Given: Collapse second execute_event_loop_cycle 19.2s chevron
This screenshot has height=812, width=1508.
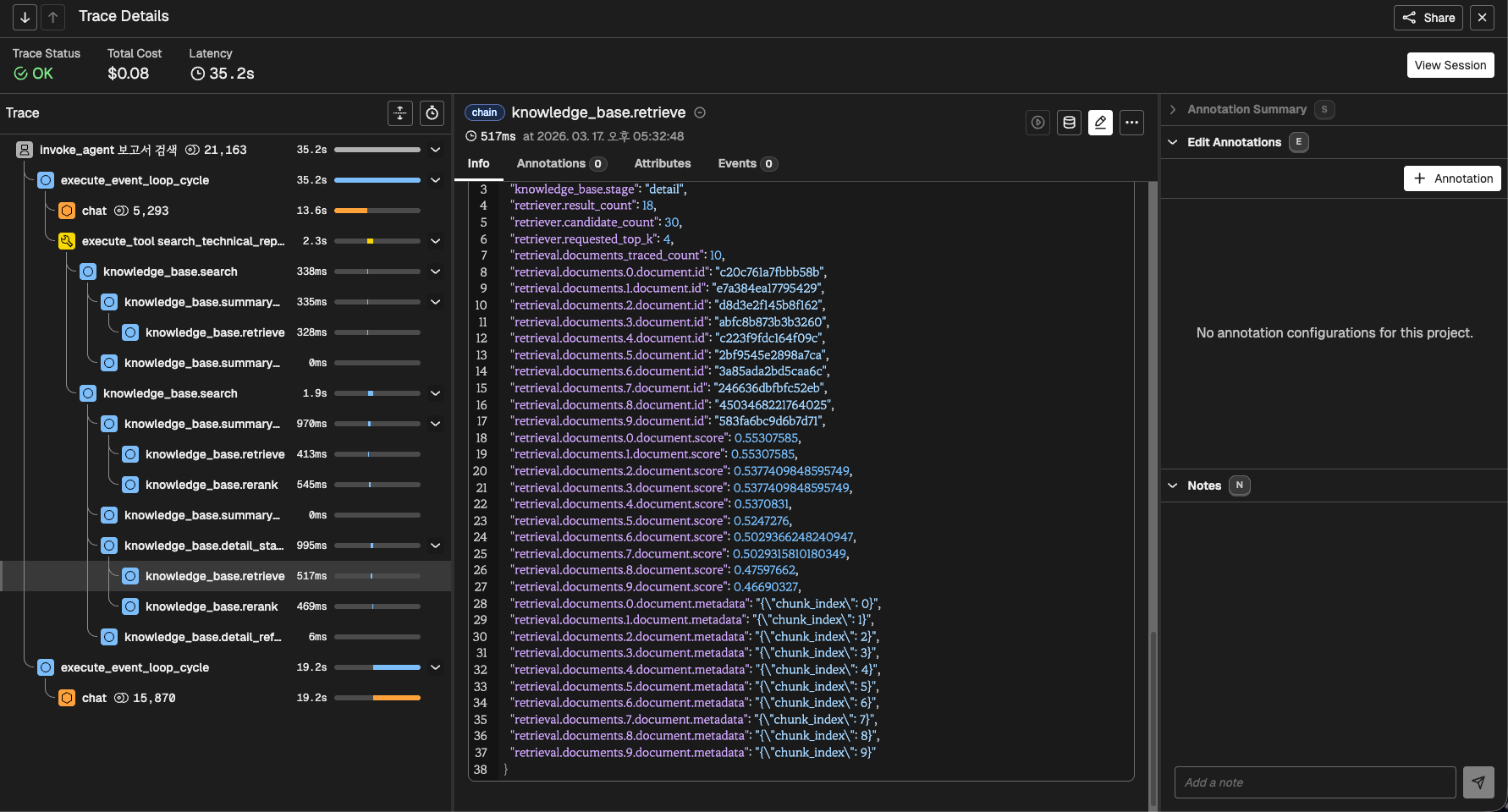Looking at the screenshot, I should coord(435,667).
